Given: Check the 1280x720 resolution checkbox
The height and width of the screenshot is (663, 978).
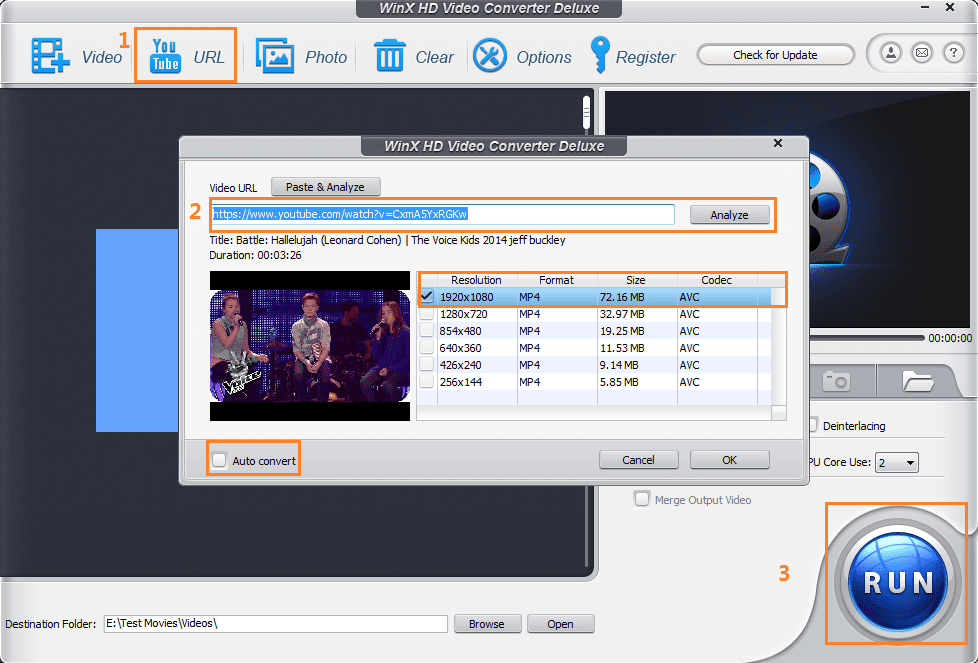Looking at the screenshot, I should pos(427,314).
